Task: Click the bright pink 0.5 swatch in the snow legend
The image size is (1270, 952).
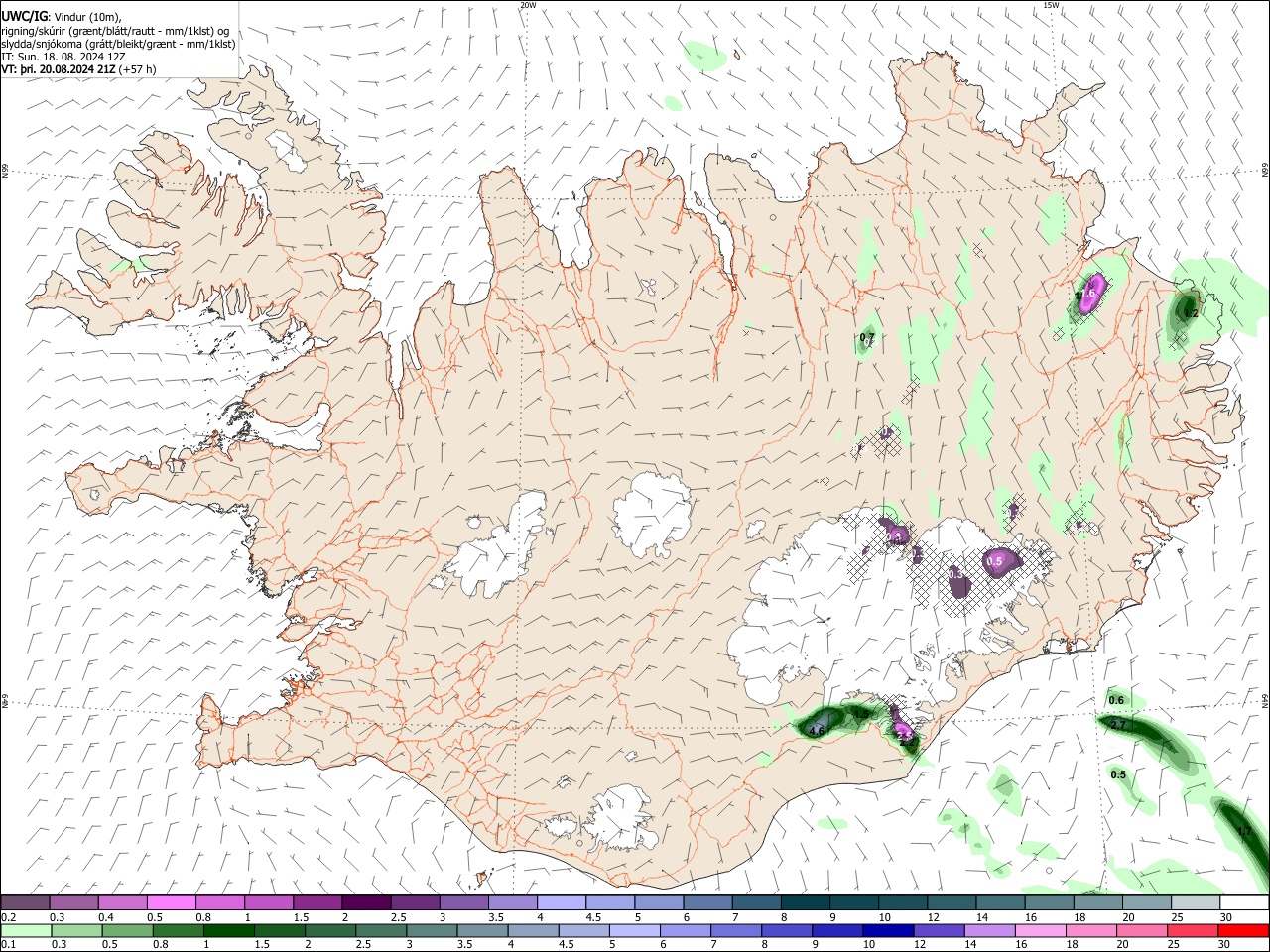Action: click(171, 903)
